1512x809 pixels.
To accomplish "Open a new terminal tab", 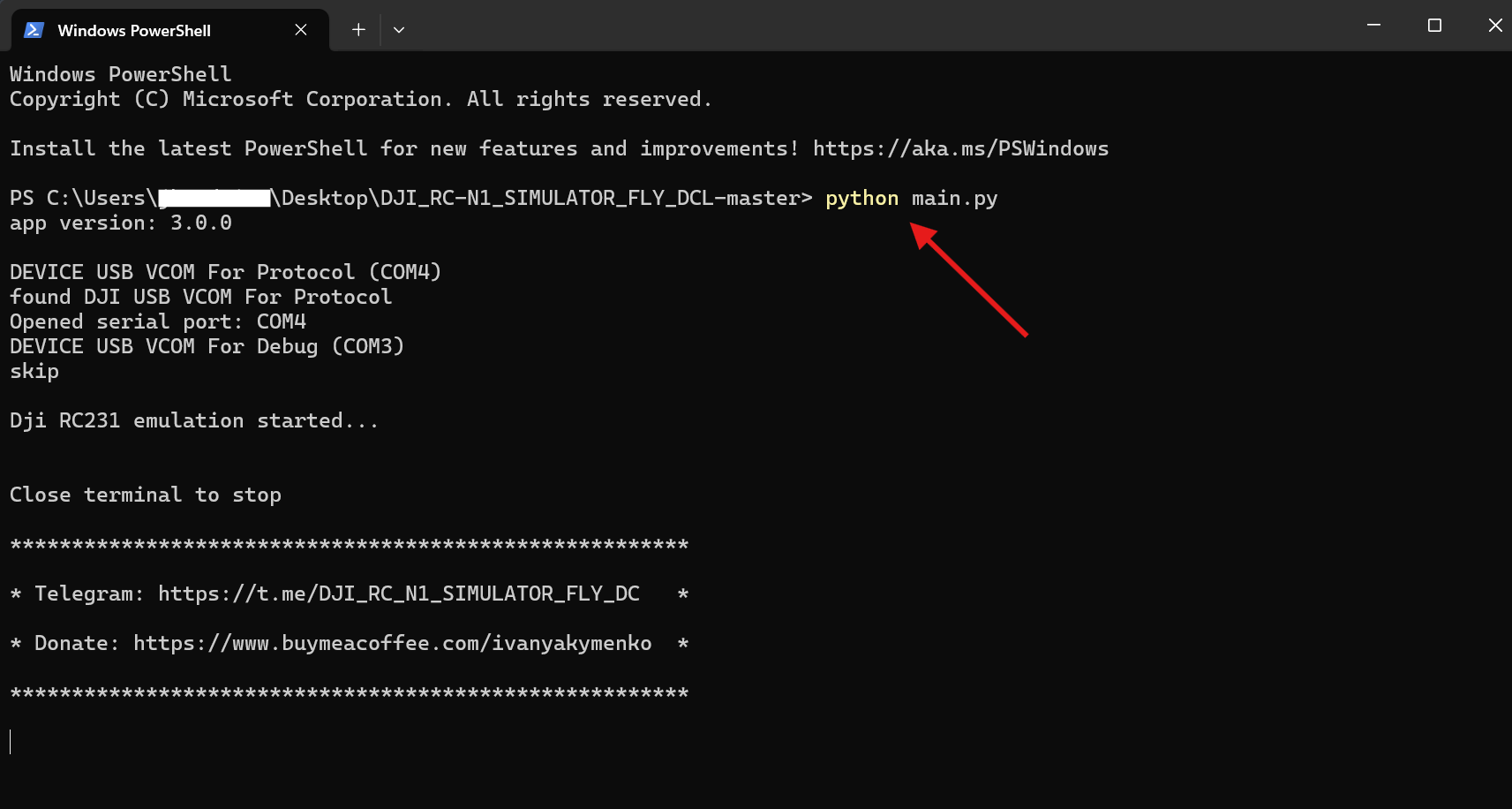I will pos(358,30).
